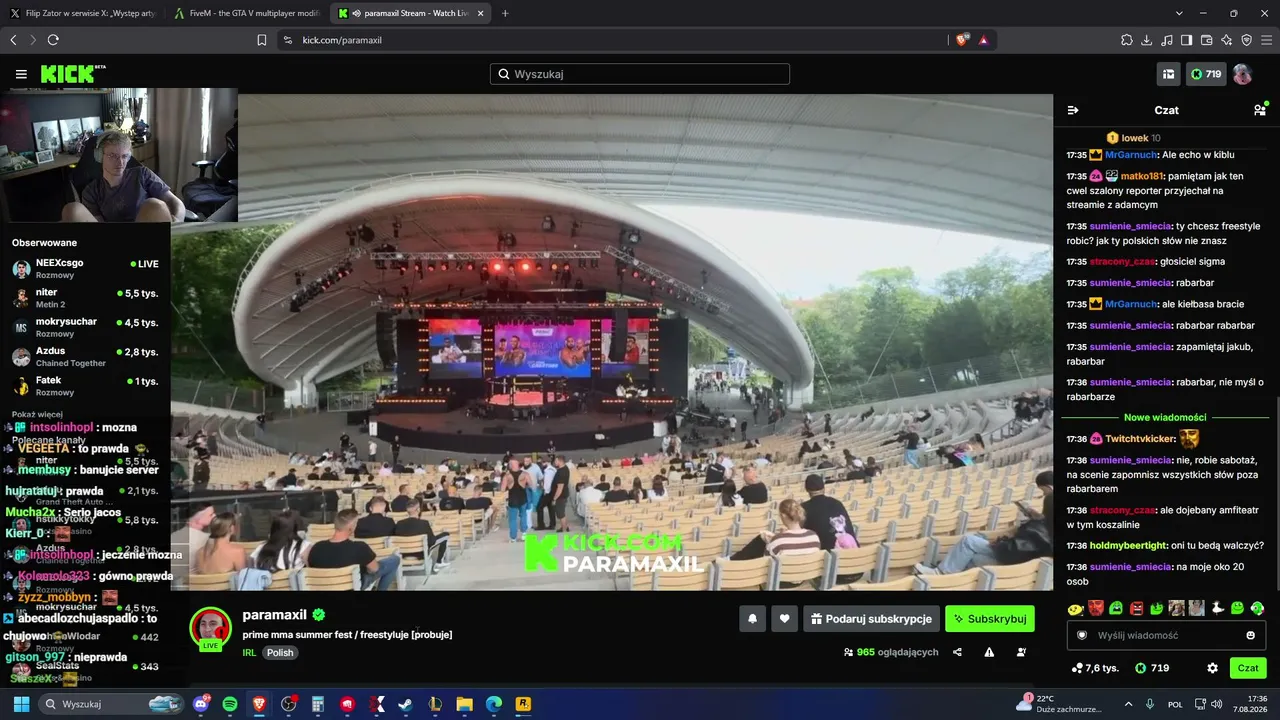Open the mokrysuchar followed channel

coord(85,327)
